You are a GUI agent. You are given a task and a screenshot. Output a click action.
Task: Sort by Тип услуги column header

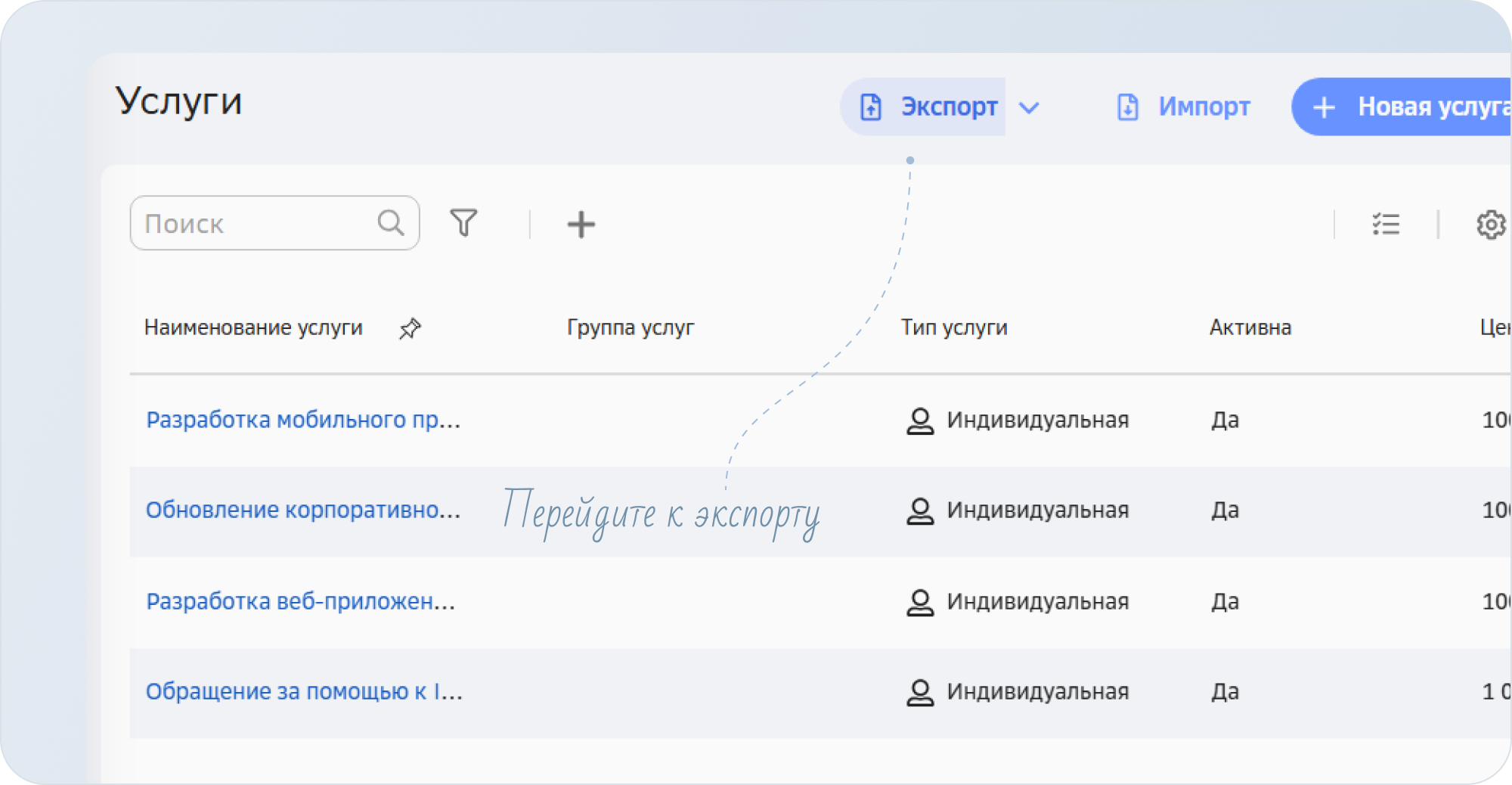coord(953,327)
